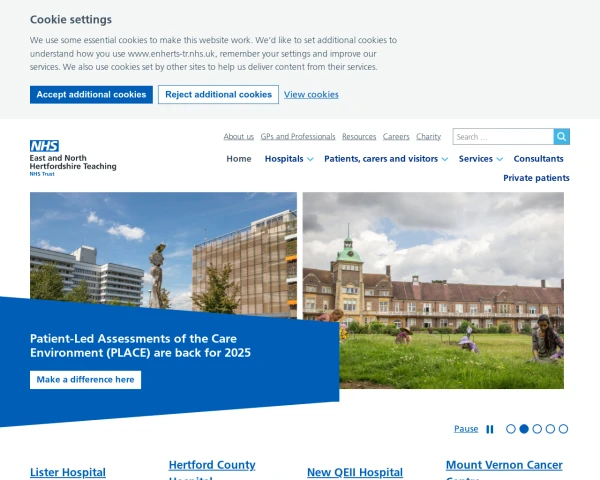Click the gardeners on lawn photo
The height and width of the screenshot is (480, 600).
[433, 290]
